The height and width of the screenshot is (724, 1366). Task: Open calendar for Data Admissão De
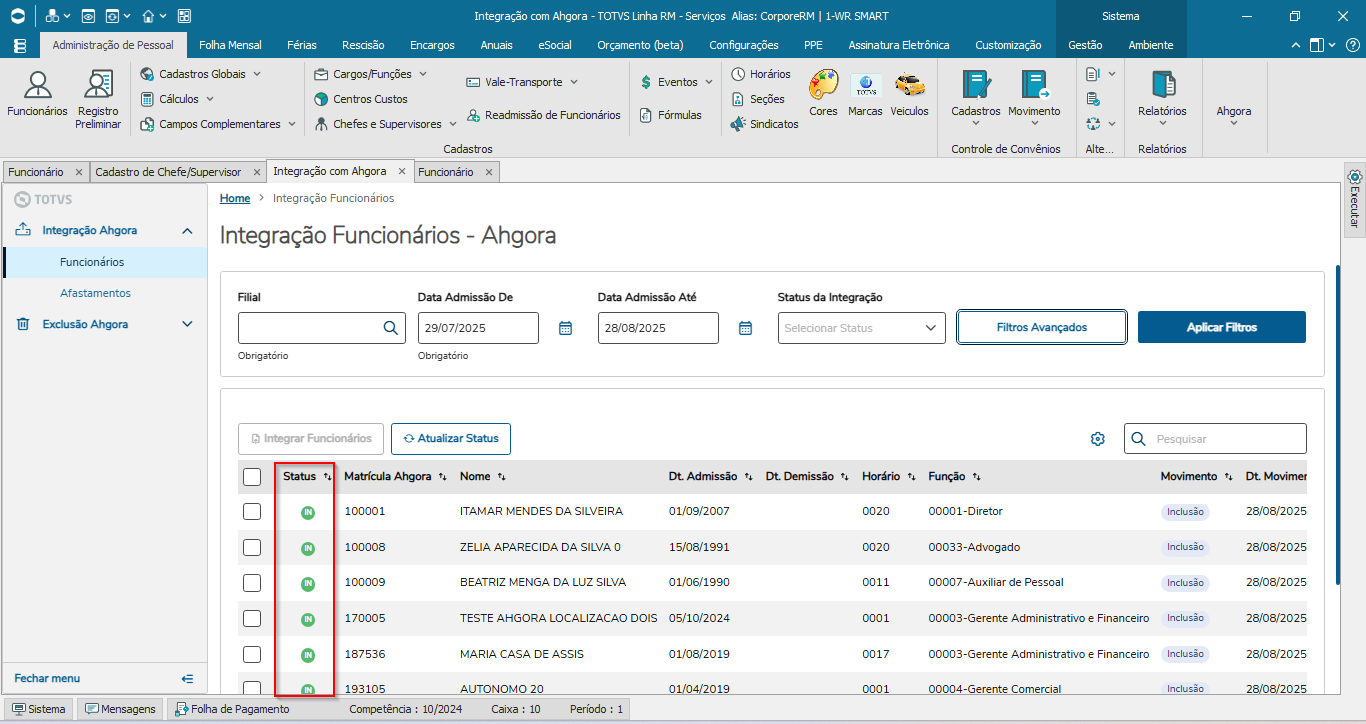click(x=565, y=328)
